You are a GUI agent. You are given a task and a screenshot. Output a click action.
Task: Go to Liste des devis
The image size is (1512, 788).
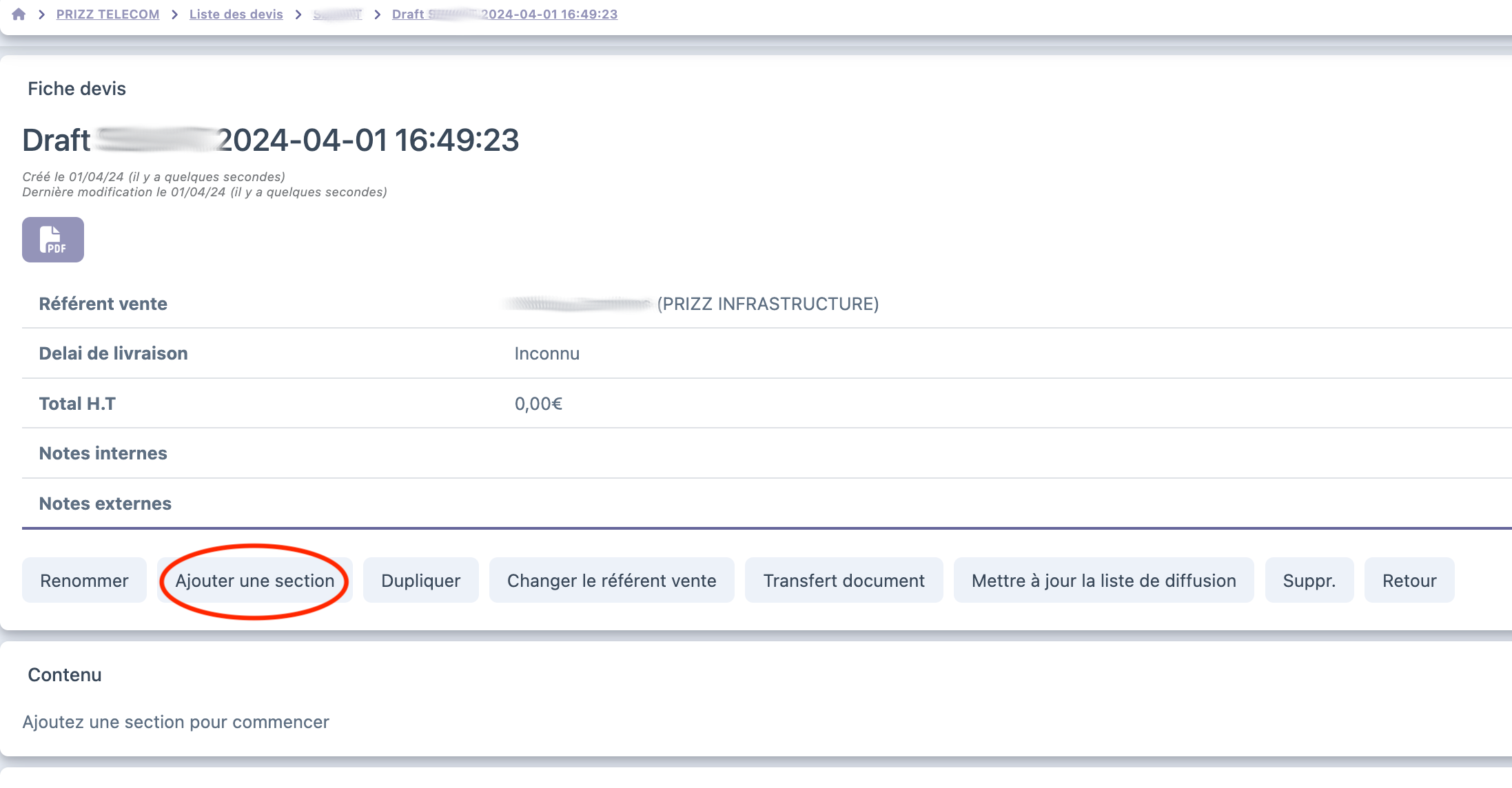pyautogui.click(x=236, y=14)
